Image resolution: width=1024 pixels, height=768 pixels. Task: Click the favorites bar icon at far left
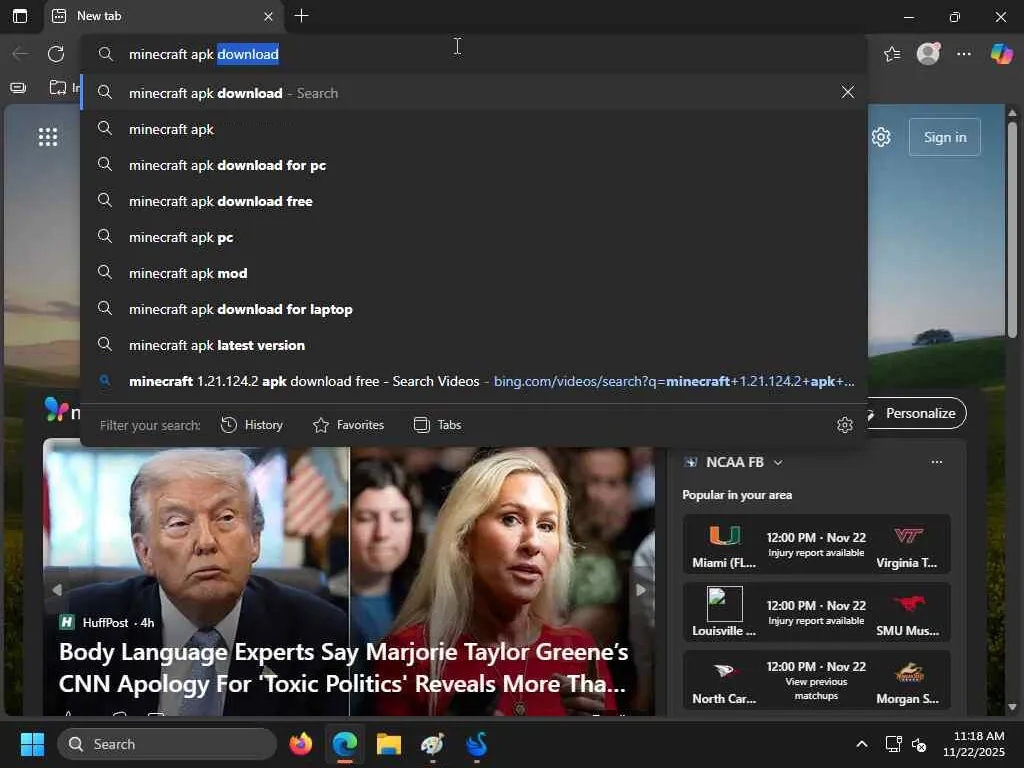coord(18,88)
